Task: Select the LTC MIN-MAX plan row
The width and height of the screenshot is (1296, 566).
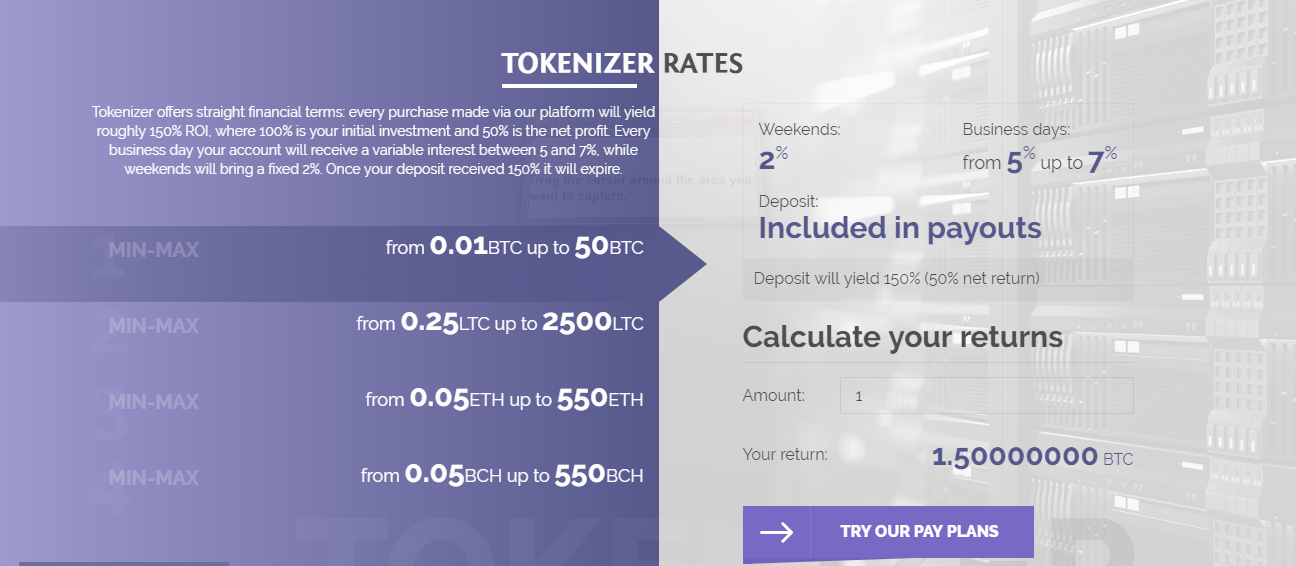Action: point(329,324)
